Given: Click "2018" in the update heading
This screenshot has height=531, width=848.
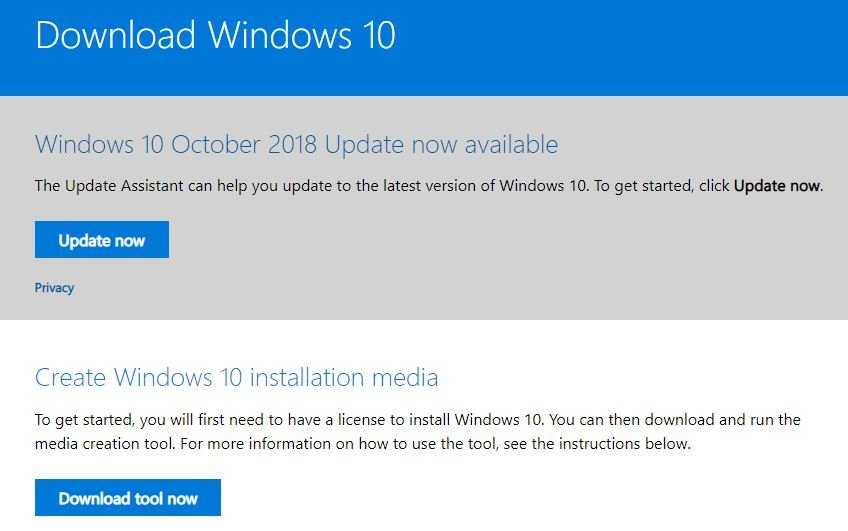Looking at the screenshot, I should [x=290, y=144].
